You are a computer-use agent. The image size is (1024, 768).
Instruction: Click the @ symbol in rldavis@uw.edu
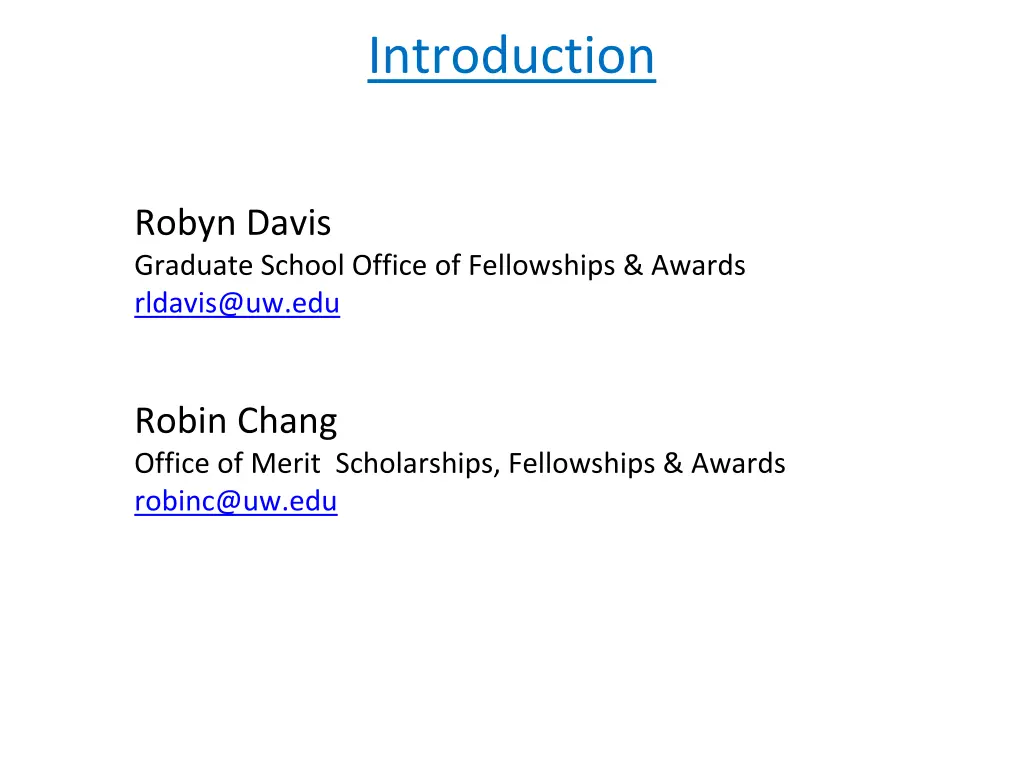pos(231,304)
